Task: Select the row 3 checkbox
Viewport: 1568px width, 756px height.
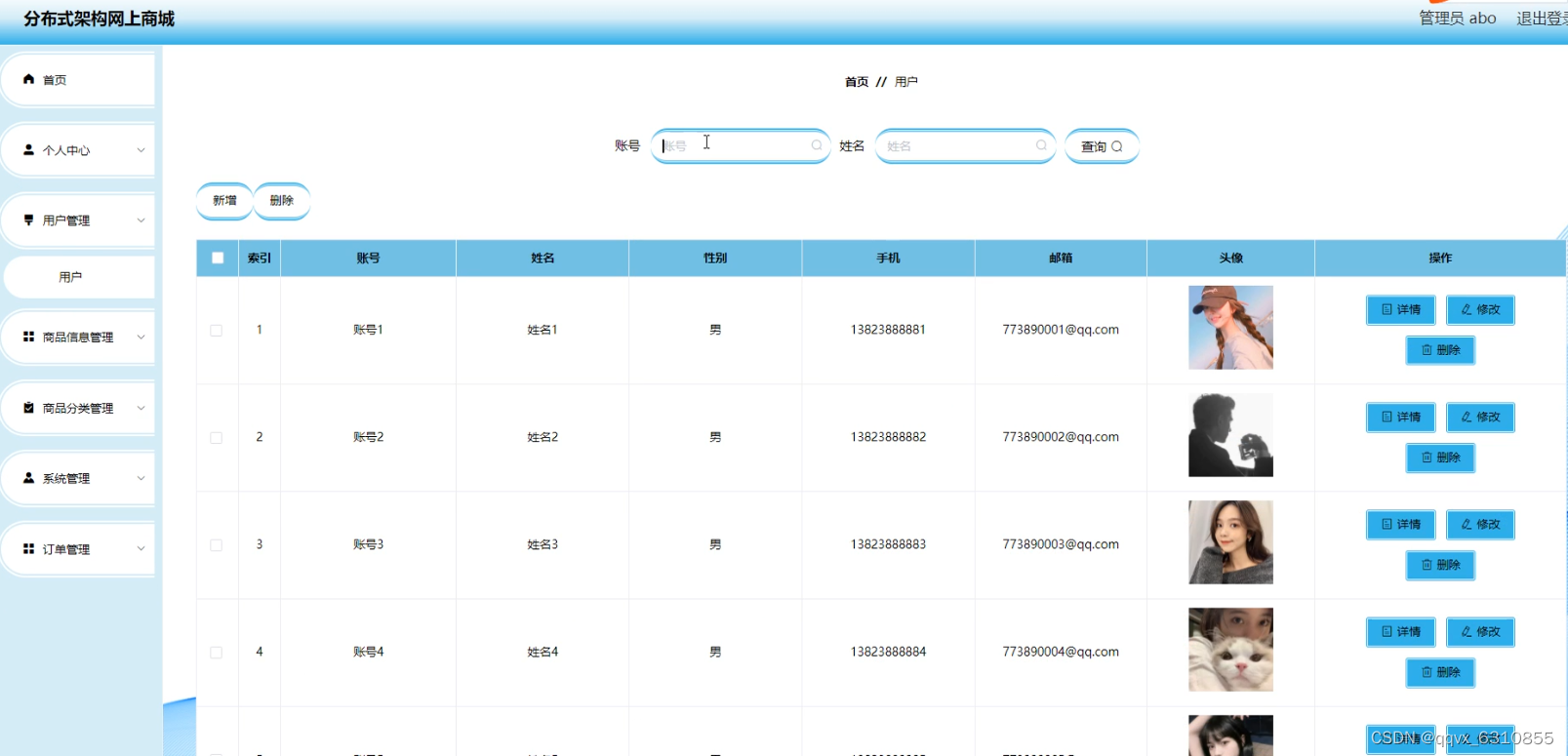Action: pyautogui.click(x=217, y=544)
